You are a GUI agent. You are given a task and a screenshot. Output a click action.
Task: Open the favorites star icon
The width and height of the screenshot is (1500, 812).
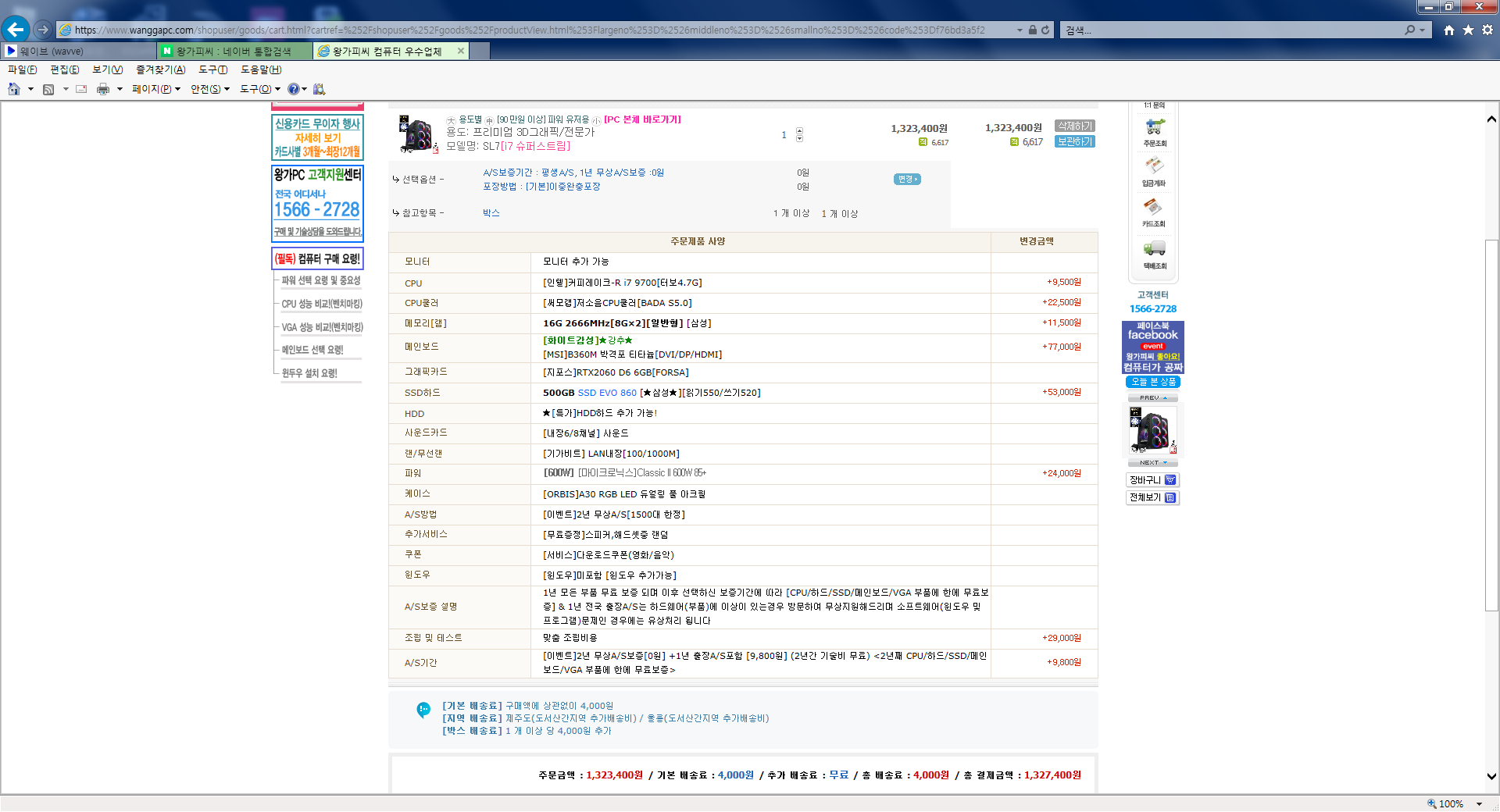tap(1468, 30)
